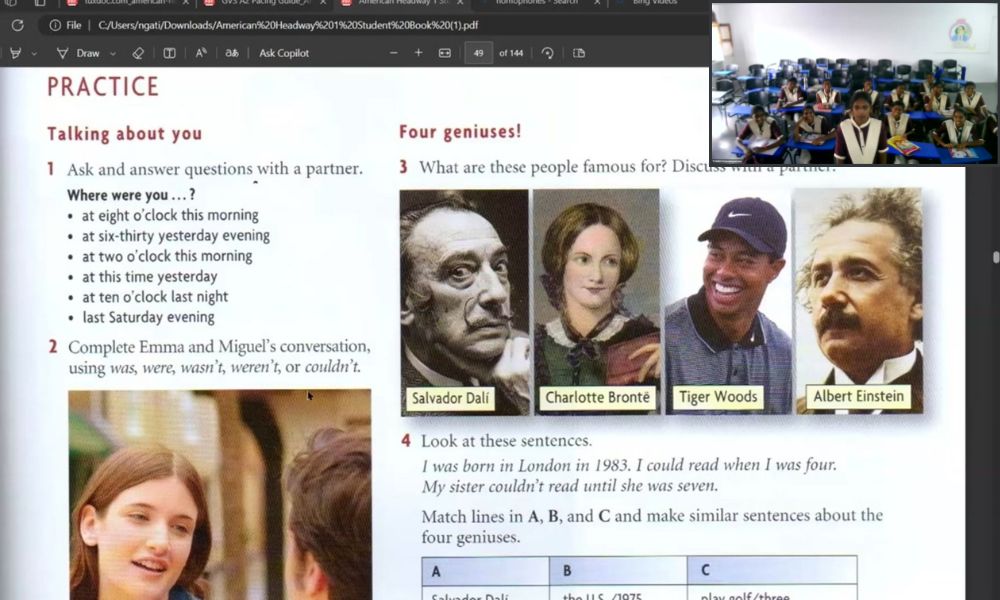Image resolution: width=1000 pixels, height=600 pixels.
Task: Rotate the PDF page
Action: [547, 53]
